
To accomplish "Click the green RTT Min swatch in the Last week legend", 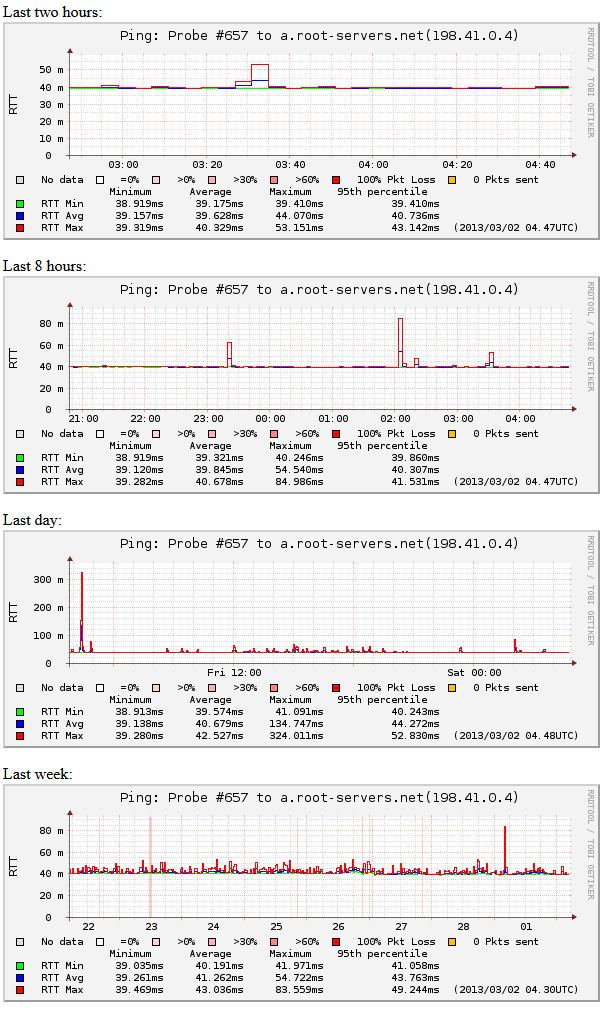I will point(20,965).
